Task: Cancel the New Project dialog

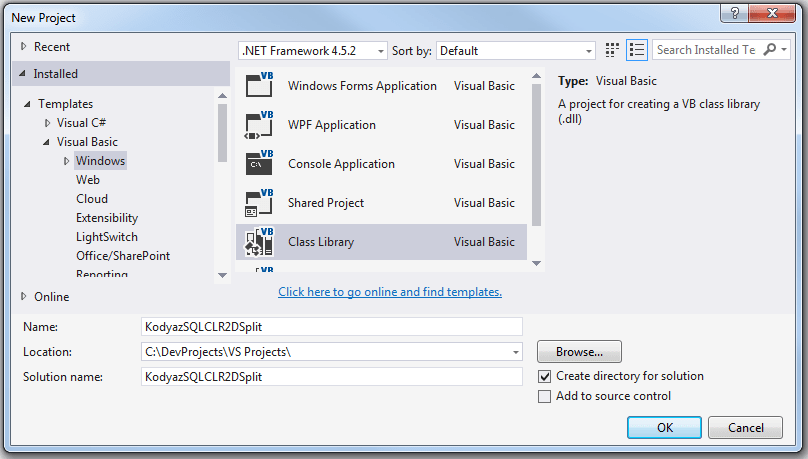Action: point(745,428)
